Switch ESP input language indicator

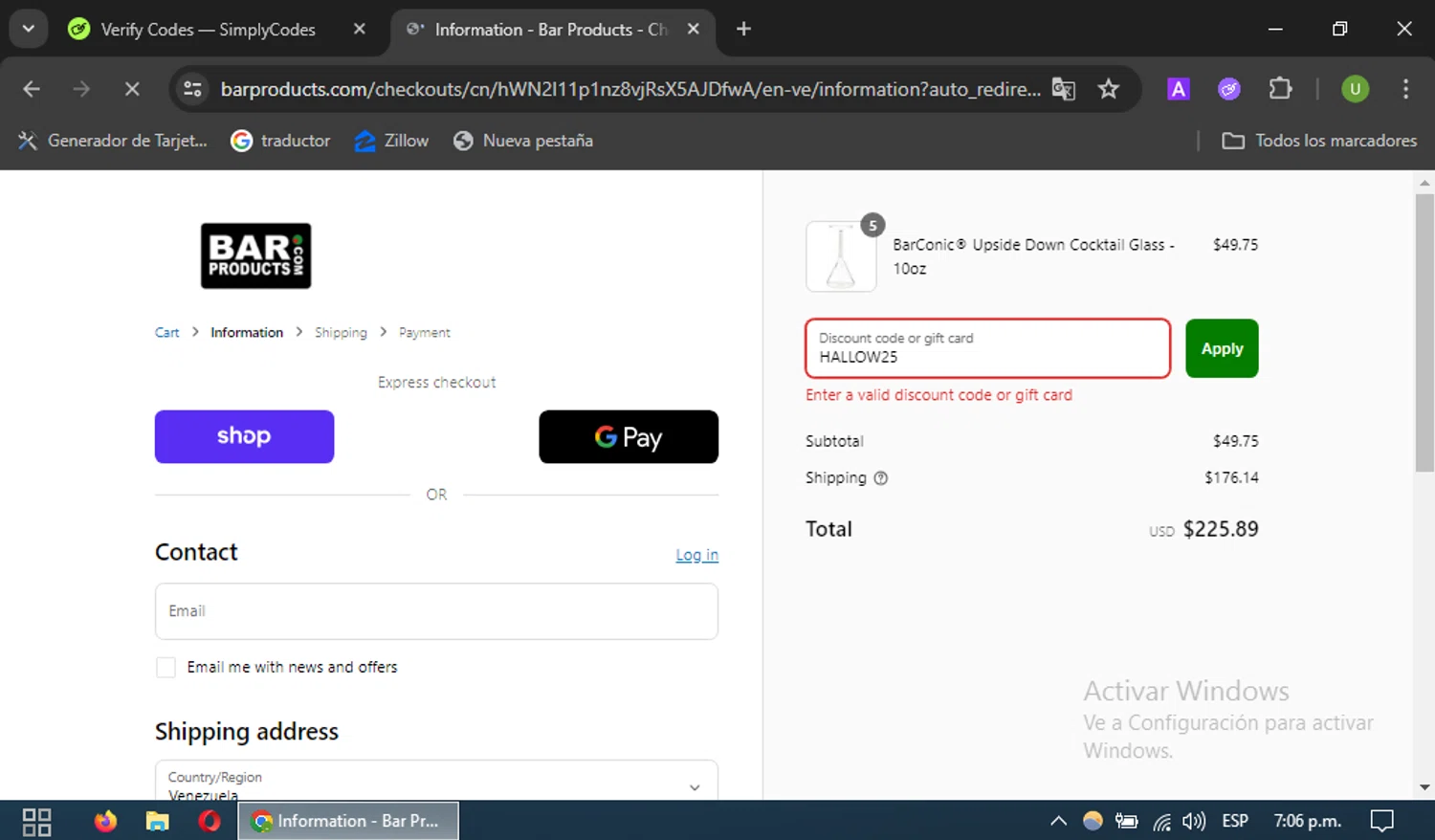[1235, 821]
